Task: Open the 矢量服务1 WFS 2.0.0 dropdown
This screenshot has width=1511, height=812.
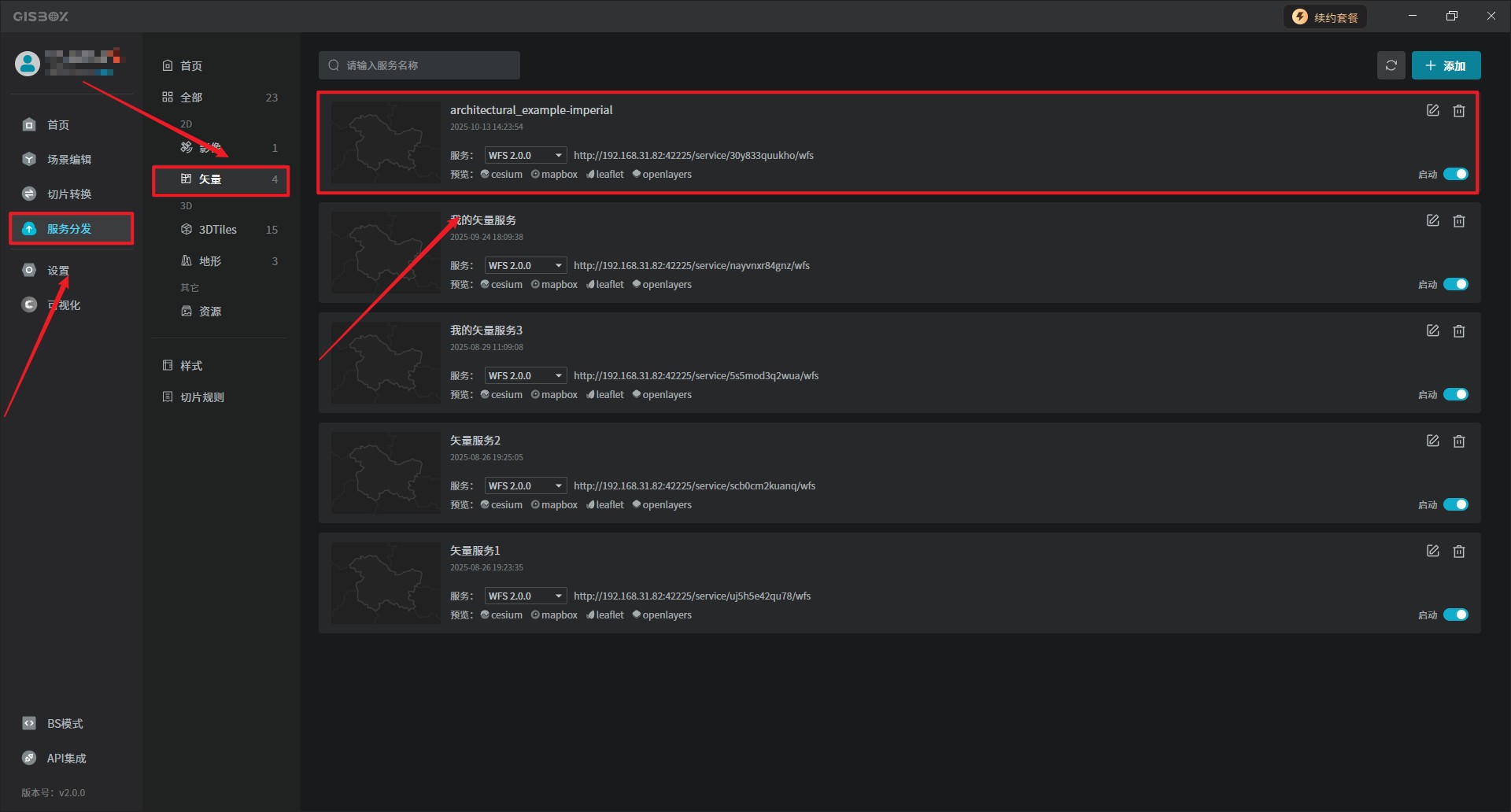Action: pyautogui.click(x=525, y=596)
